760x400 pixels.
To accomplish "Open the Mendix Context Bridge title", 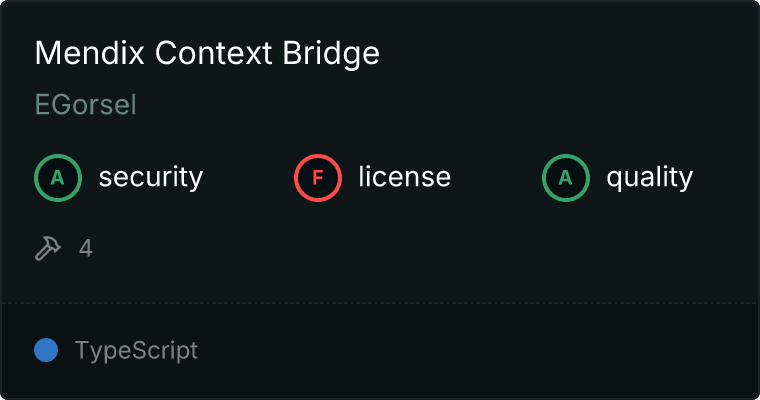I will coord(207,53).
